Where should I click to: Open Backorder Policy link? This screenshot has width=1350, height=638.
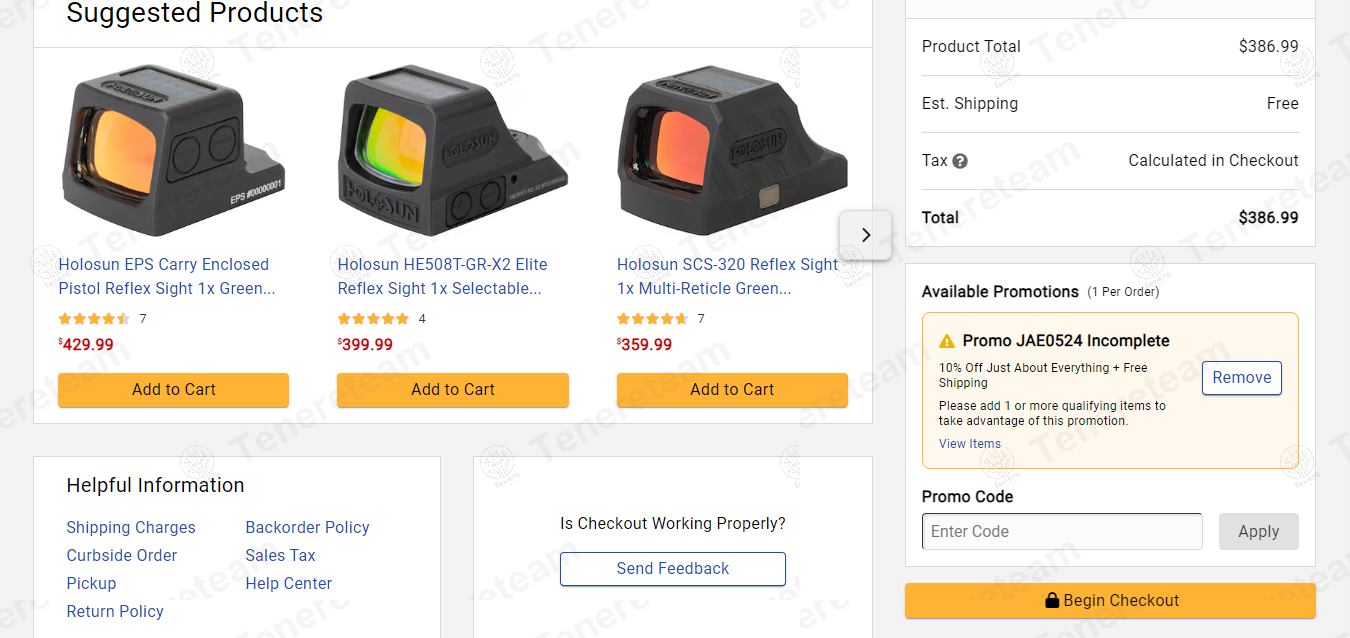[308, 528]
